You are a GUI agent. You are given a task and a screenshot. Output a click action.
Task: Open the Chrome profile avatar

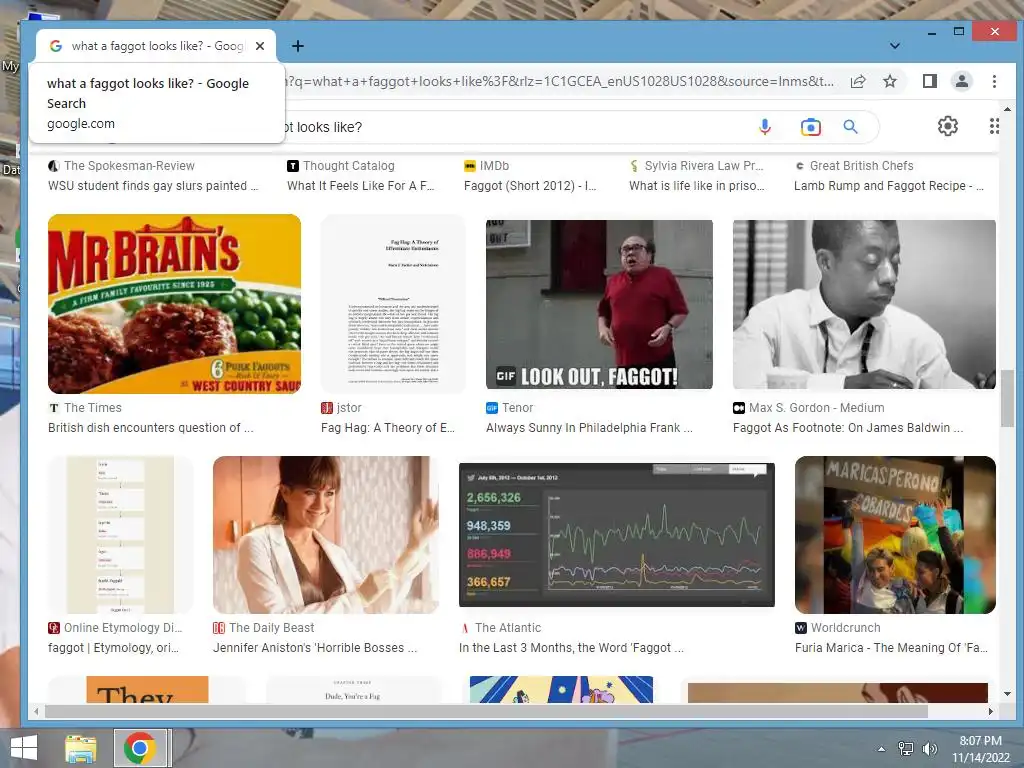[x=962, y=81]
